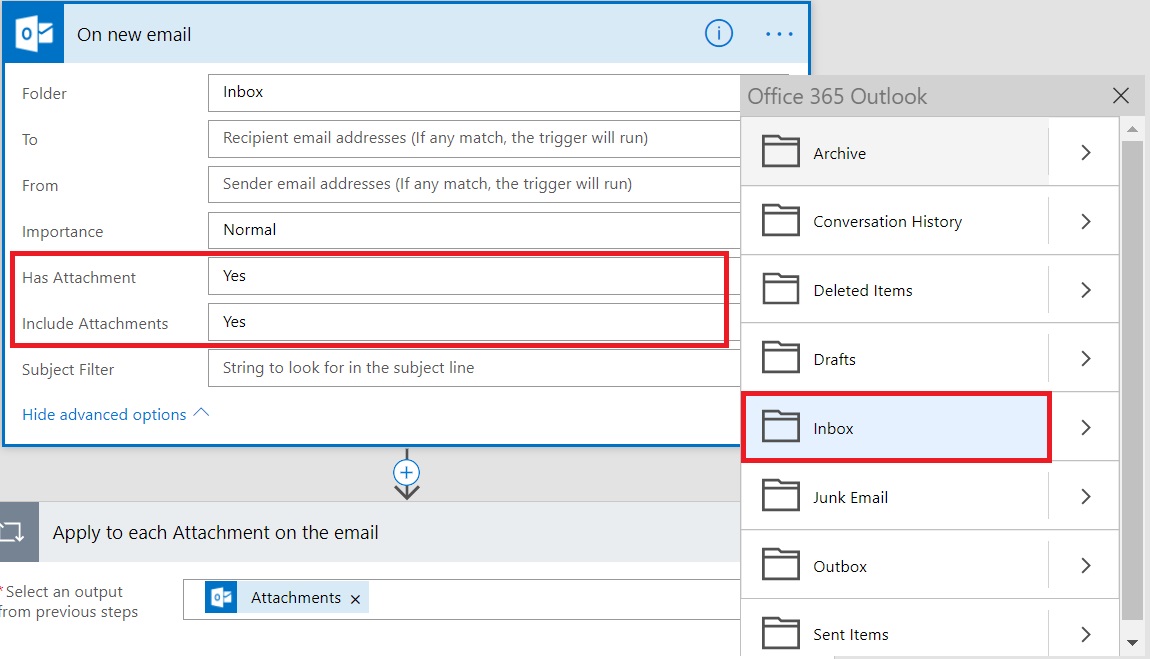Click the Drafts folder icon
The height and width of the screenshot is (659, 1150).
(x=780, y=358)
